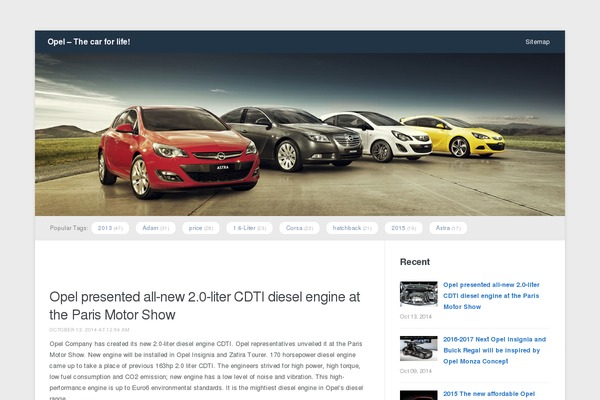This screenshot has height=400, width=600.
Task: Click the Opel Monza Concept thumbnail in Recent
Action: (x=419, y=348)
